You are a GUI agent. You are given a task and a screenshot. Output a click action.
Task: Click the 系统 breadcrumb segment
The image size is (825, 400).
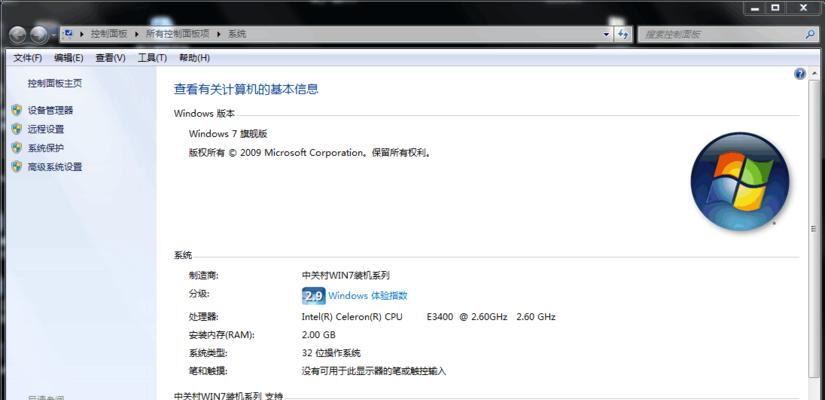(237, 34)
